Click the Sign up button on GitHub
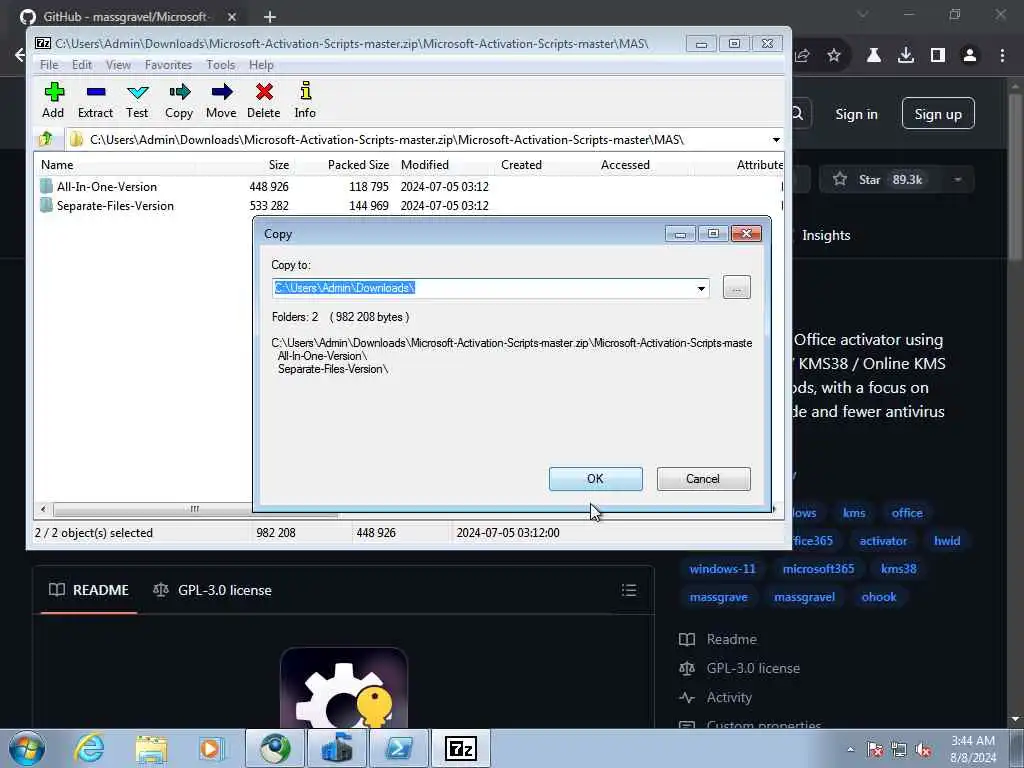Viewport: 1024px width, 768px height. pyautogui.click(x=938, y=114)
